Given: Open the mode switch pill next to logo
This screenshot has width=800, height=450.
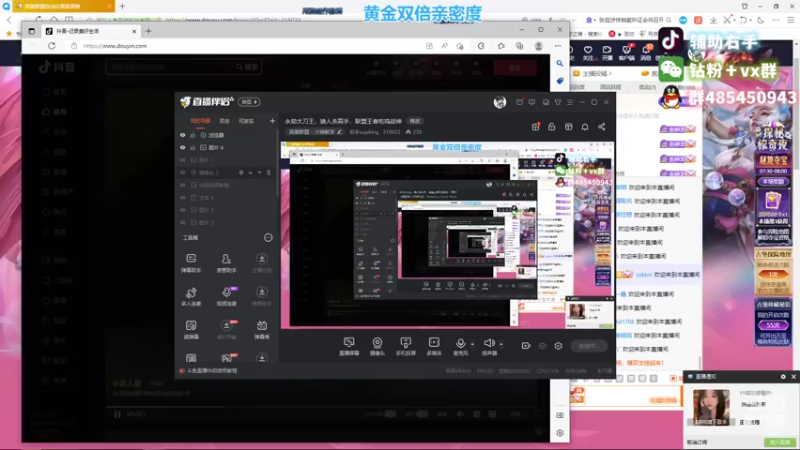Looking at the screenshot, I should click(249, 102).
